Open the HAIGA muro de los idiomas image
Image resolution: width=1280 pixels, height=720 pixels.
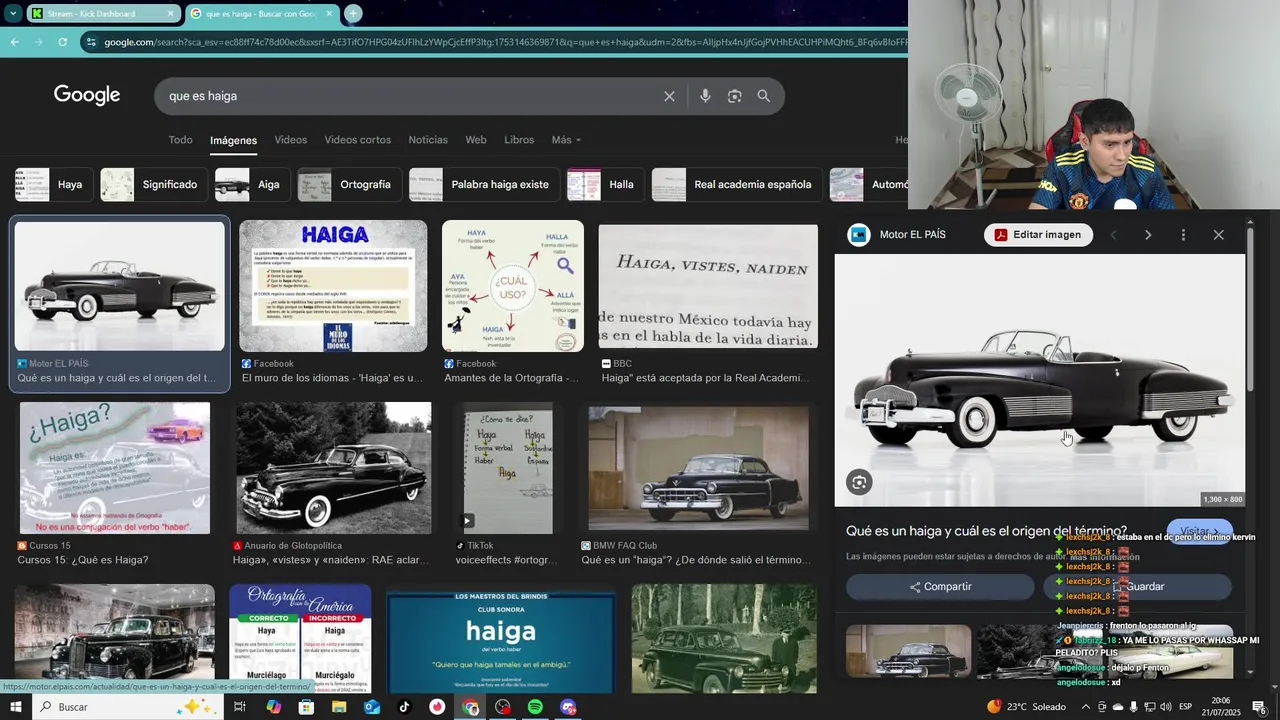click(333, 286)
